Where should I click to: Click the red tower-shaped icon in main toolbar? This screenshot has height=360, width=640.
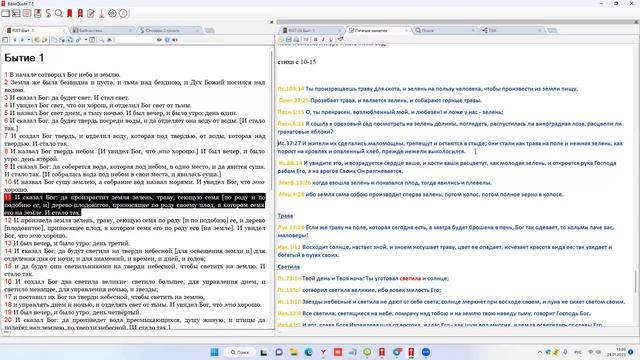(102, 13)
